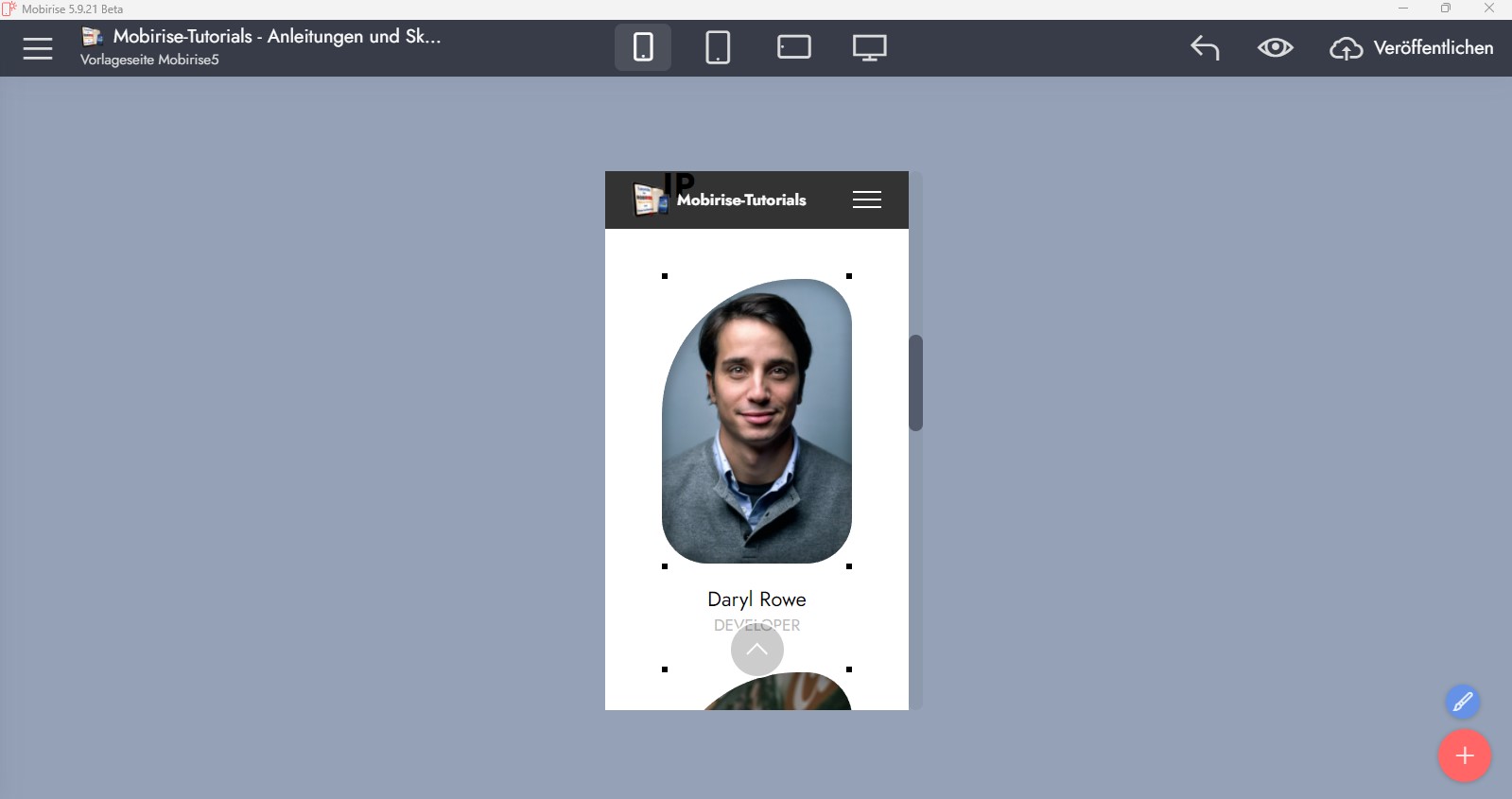Minimize the Mobirise window
The height and width of the screenshot is (799, 1512).
click(1403, 9)
